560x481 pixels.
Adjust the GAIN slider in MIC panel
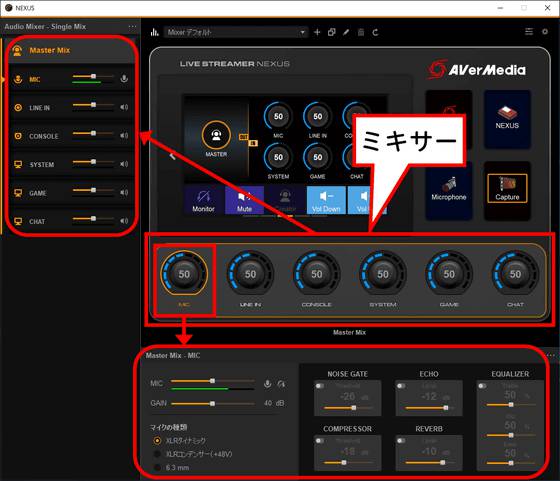click(213, 404)
